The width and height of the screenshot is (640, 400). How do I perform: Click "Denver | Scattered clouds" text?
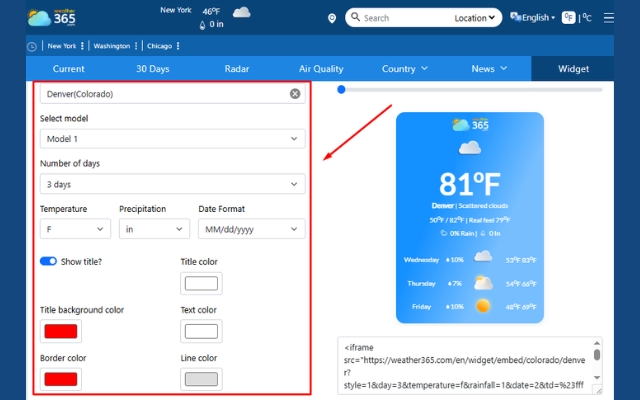pyautogui.click(x=469, y=206)
